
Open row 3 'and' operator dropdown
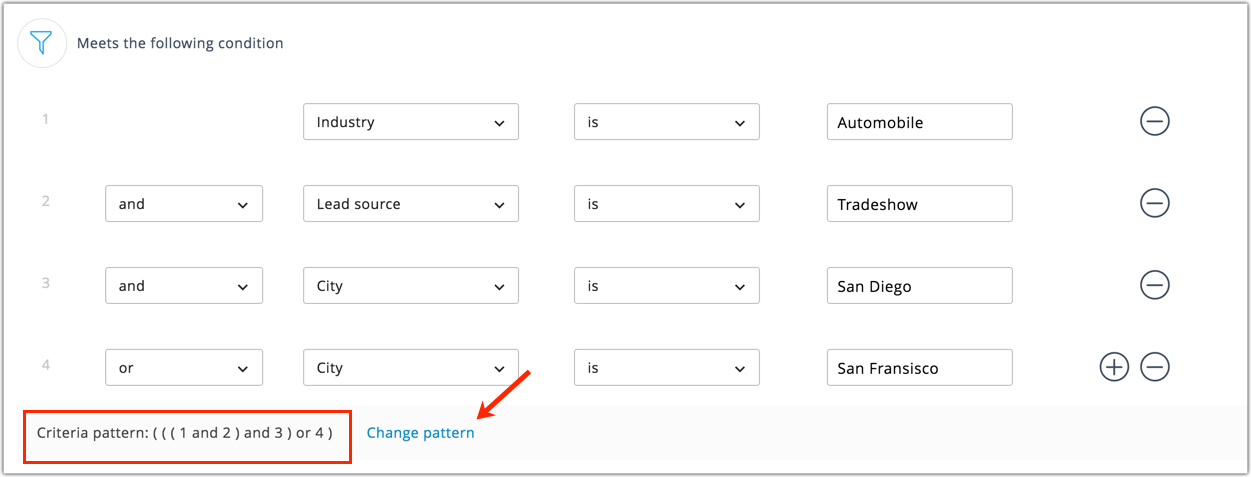click(183, 286)
